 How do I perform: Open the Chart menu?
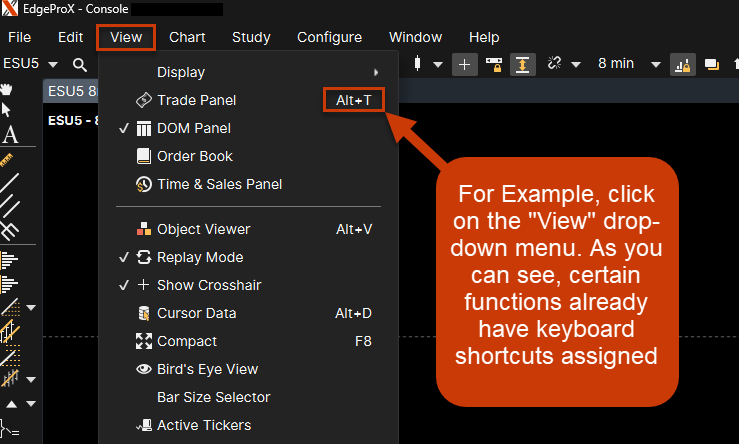pos(187,37)
